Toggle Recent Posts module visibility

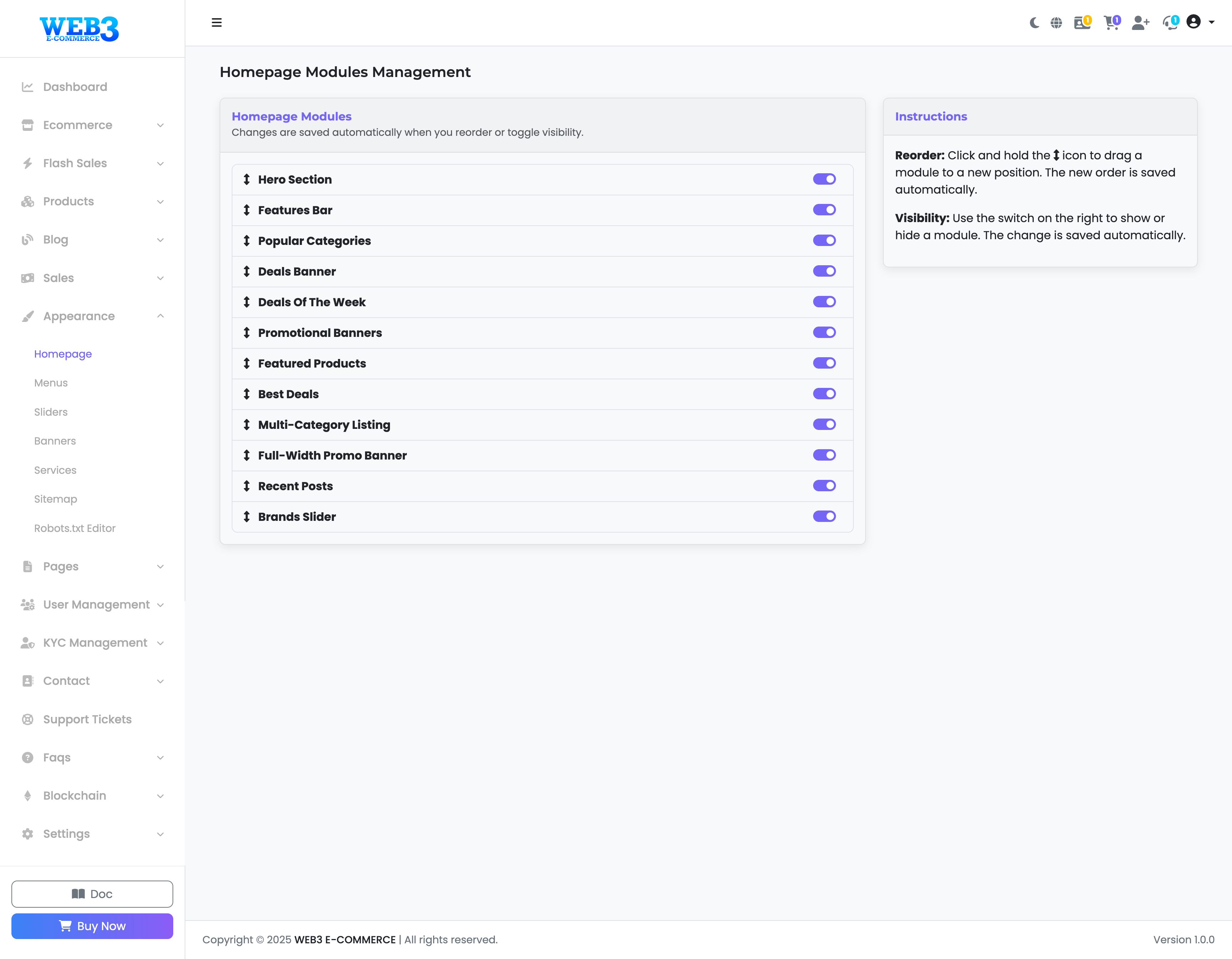coord(824,486)
